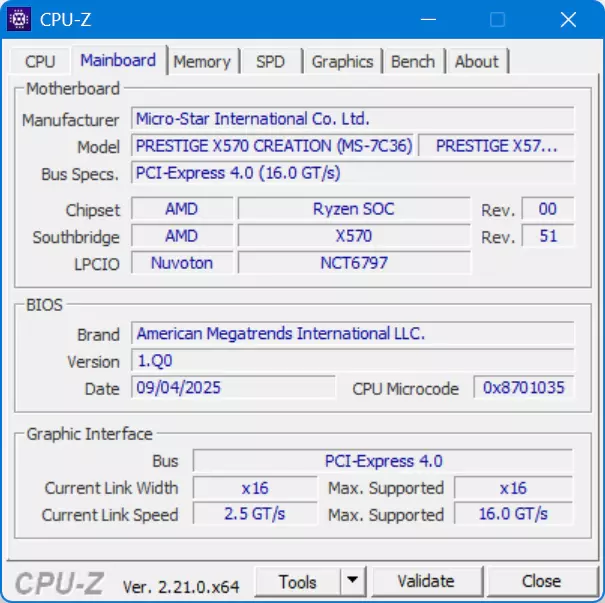Close window with the title bar X
The height and width of the screenshot is (603, 605).
click(x=568, y=19)
